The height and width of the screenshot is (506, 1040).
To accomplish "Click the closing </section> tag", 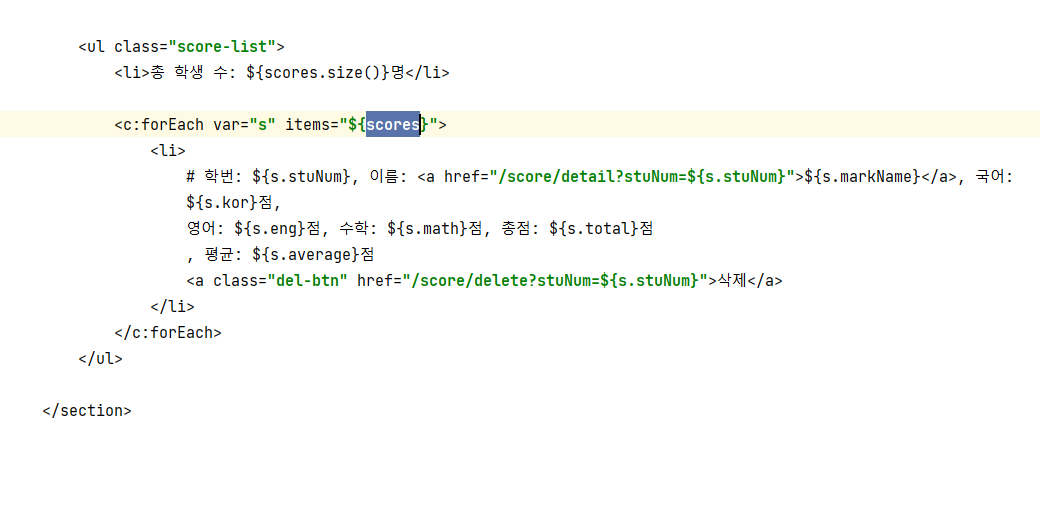I will (87, 411).
